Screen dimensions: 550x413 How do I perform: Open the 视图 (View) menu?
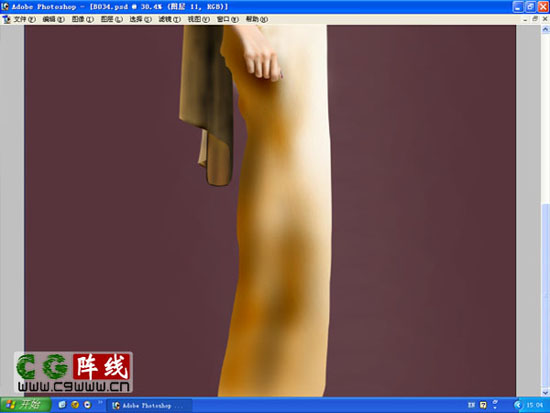click(199, 19)
